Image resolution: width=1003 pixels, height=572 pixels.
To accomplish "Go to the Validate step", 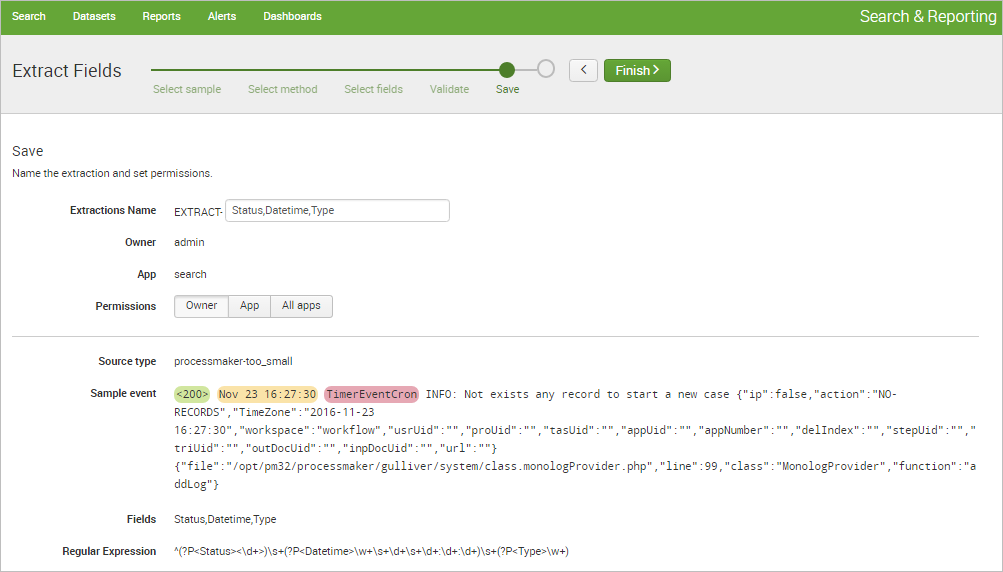I will click(449, 89).
